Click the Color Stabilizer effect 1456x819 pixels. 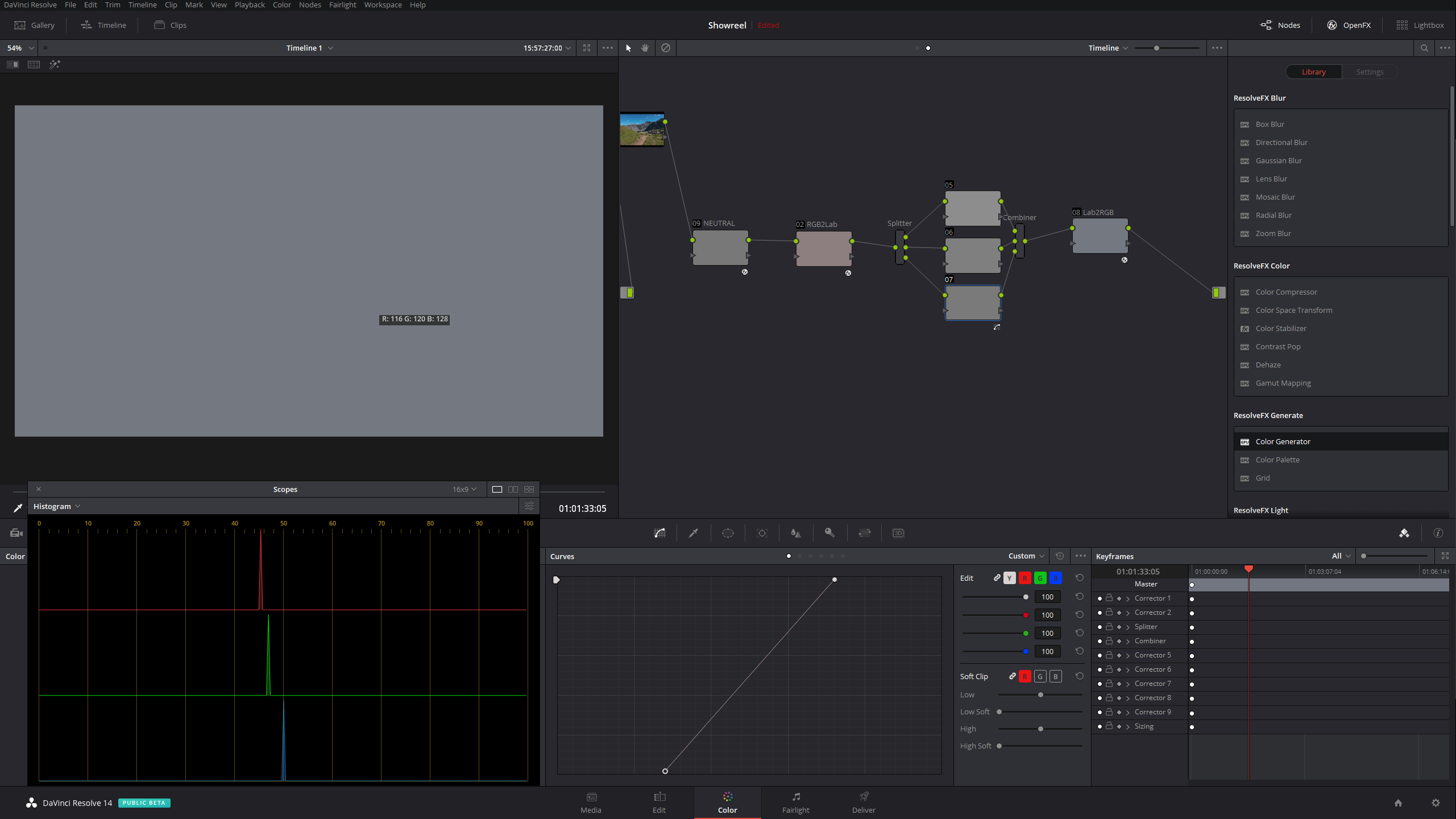pyautogui.click(x=1281, y=328)
